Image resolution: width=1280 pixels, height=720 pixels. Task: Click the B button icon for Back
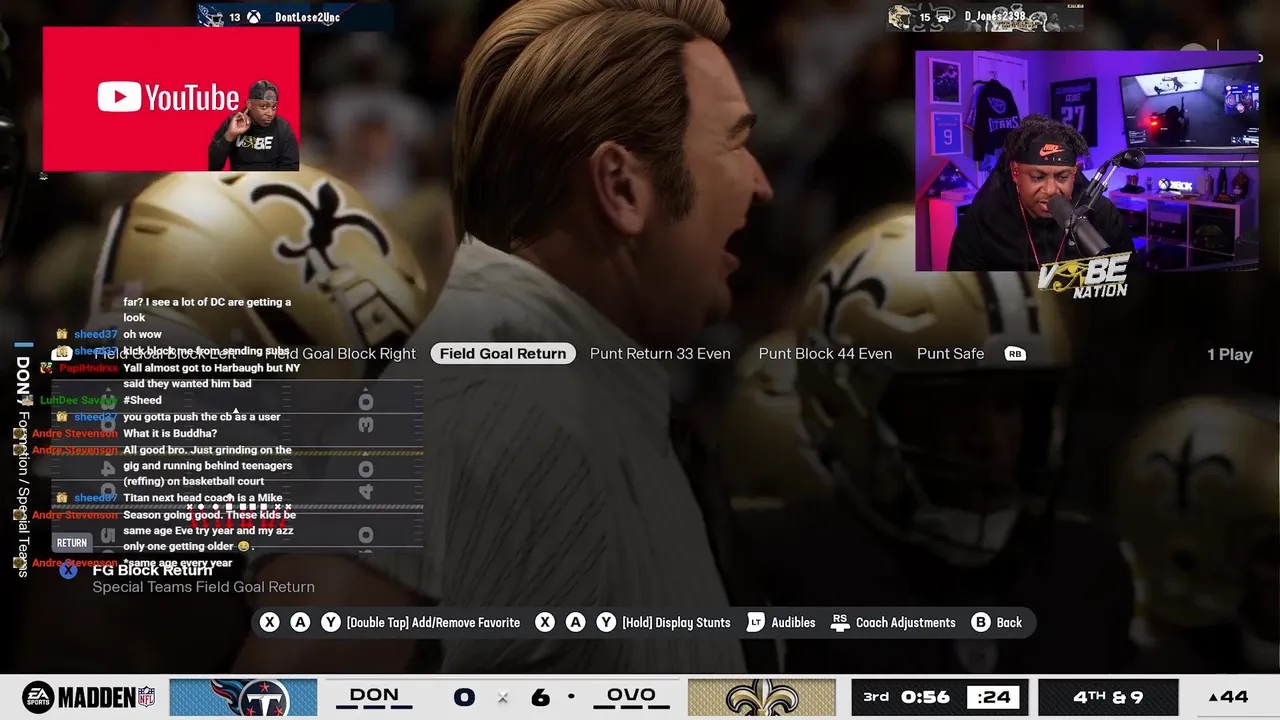coord(981,622)
